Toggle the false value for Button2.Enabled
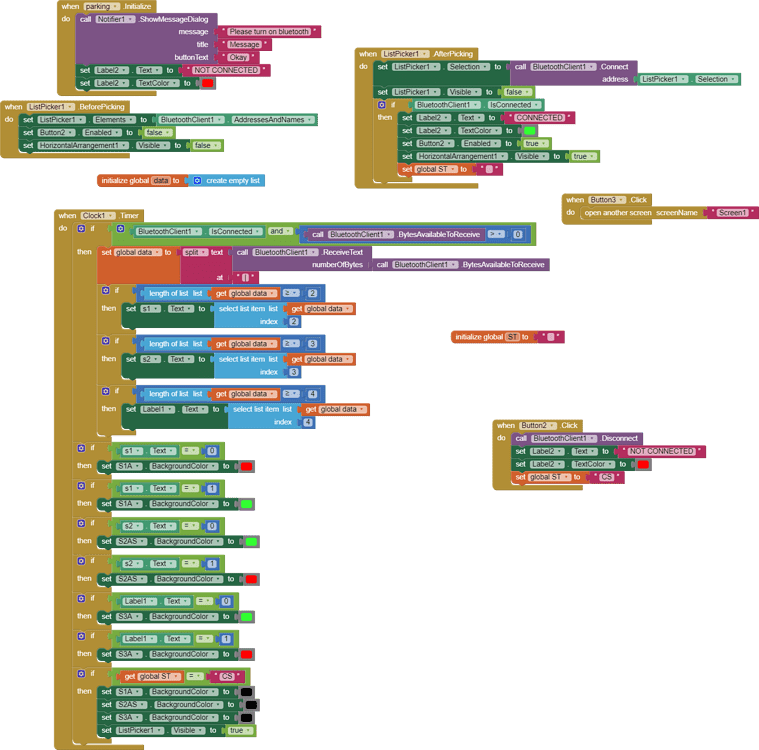This screenshot has height=750, width=759. [158, 133]
